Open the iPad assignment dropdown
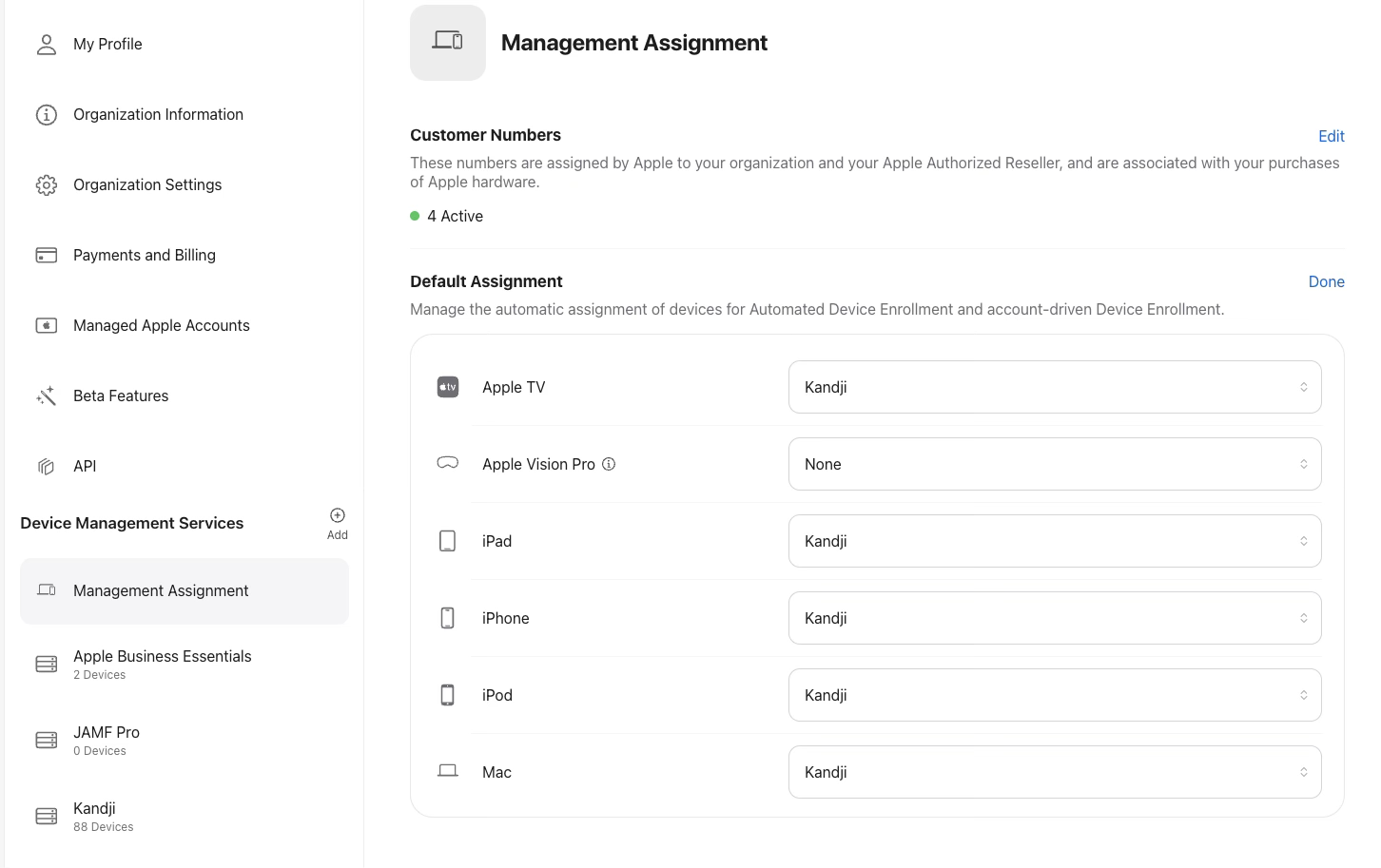 tap(1055, 541)
